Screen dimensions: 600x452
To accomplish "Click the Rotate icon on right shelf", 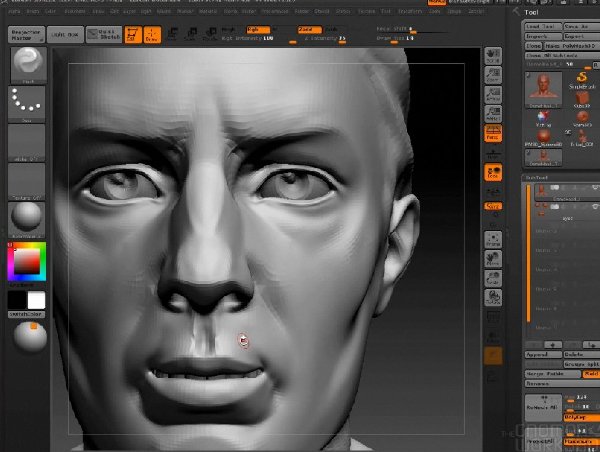I will click(x=493, y=298).
